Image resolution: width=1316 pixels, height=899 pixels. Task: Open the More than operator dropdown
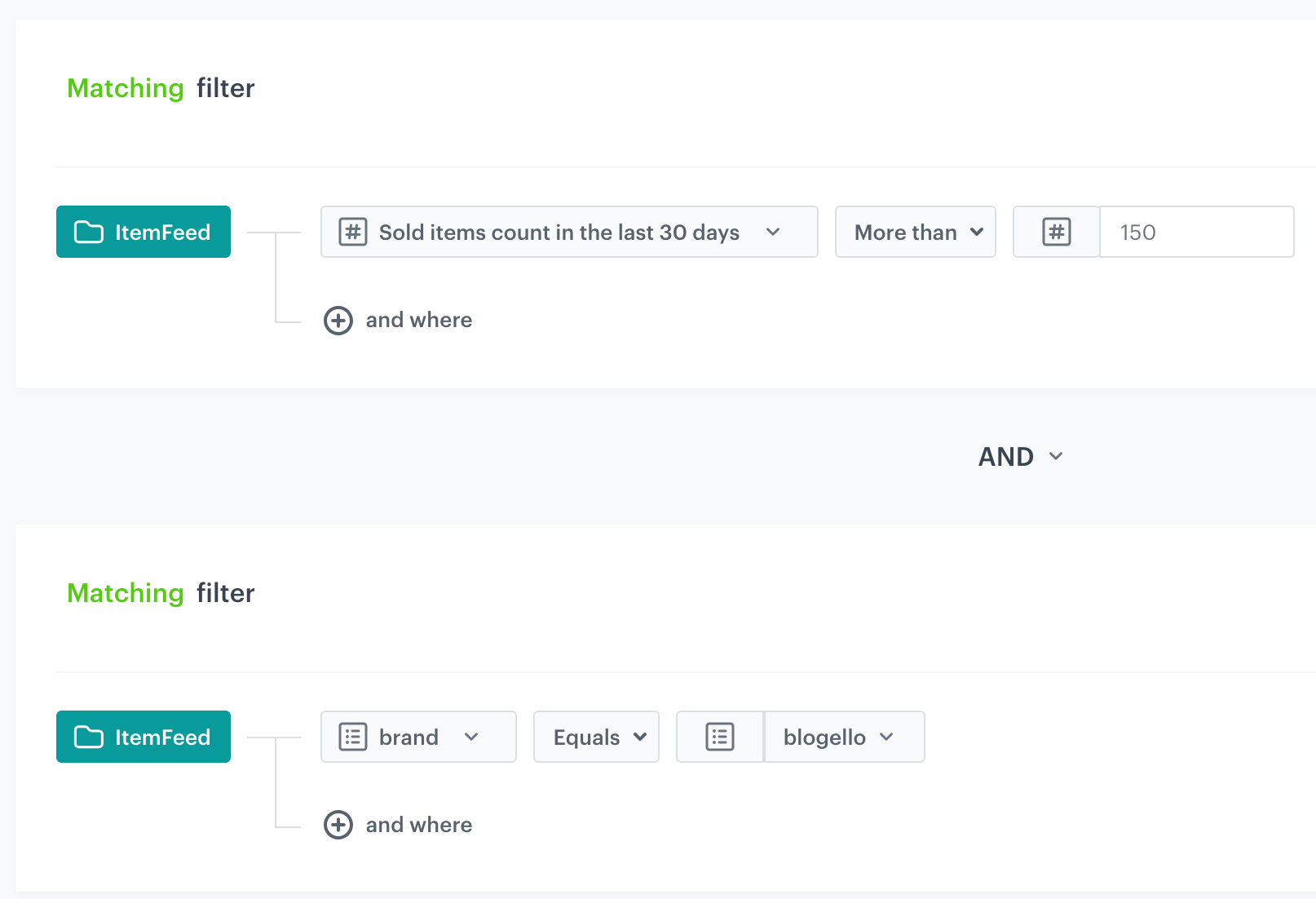[915, 232]
